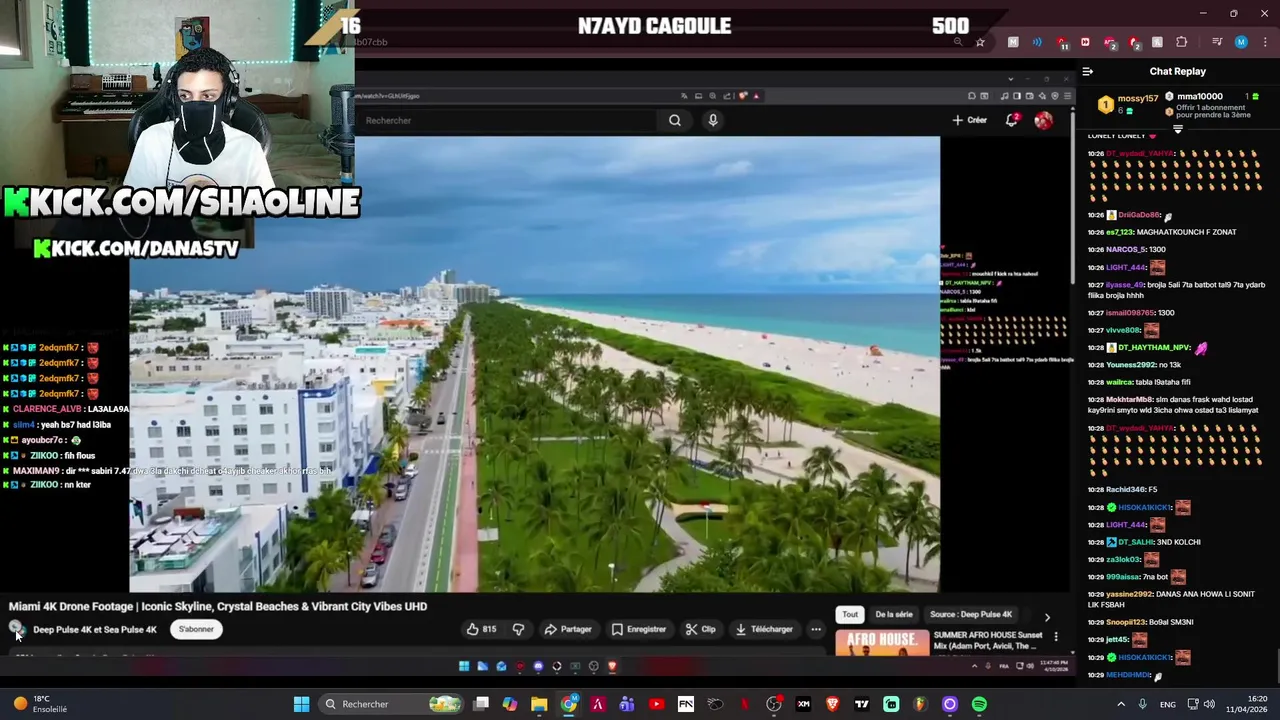Open Deep Pulse 4K channel avatar
Image resolution: width=1280 pixels, height=720 pixels.
pos(15,629)
